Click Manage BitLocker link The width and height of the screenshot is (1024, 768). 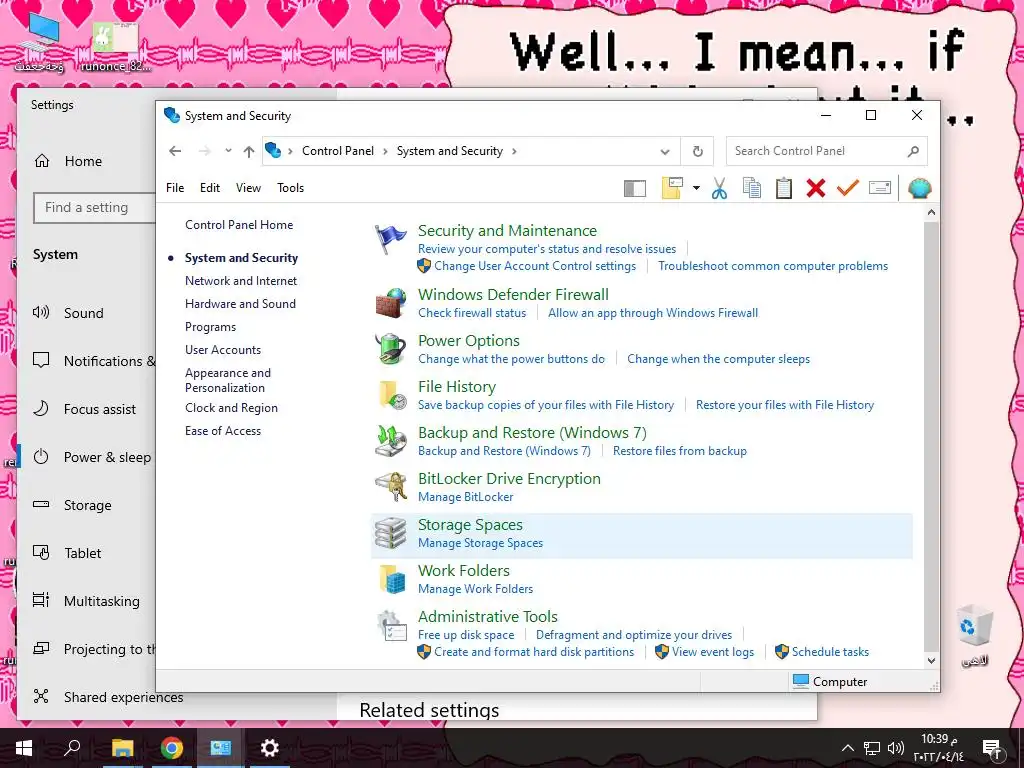coord(466,497)
